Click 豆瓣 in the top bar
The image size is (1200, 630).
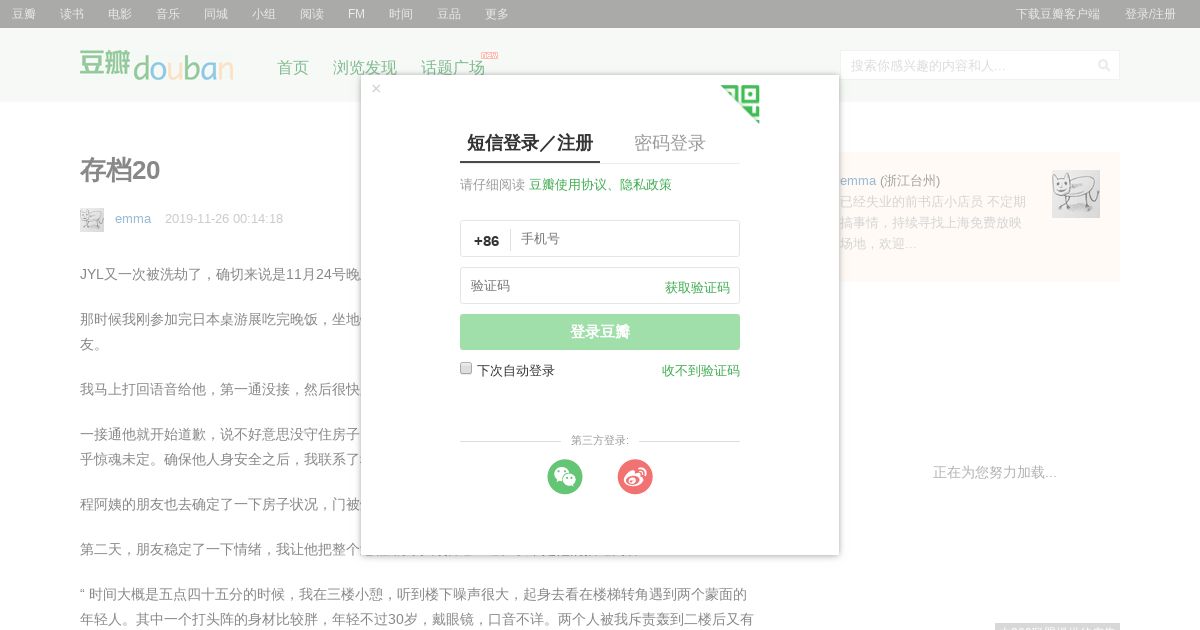[24, 14]
